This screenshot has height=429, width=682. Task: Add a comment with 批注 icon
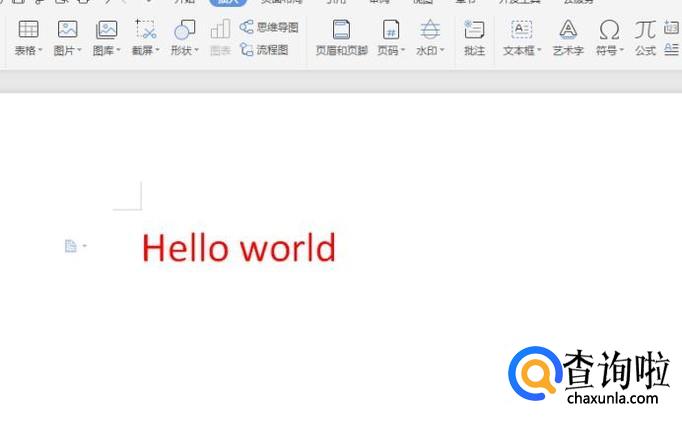coord(474,30)
